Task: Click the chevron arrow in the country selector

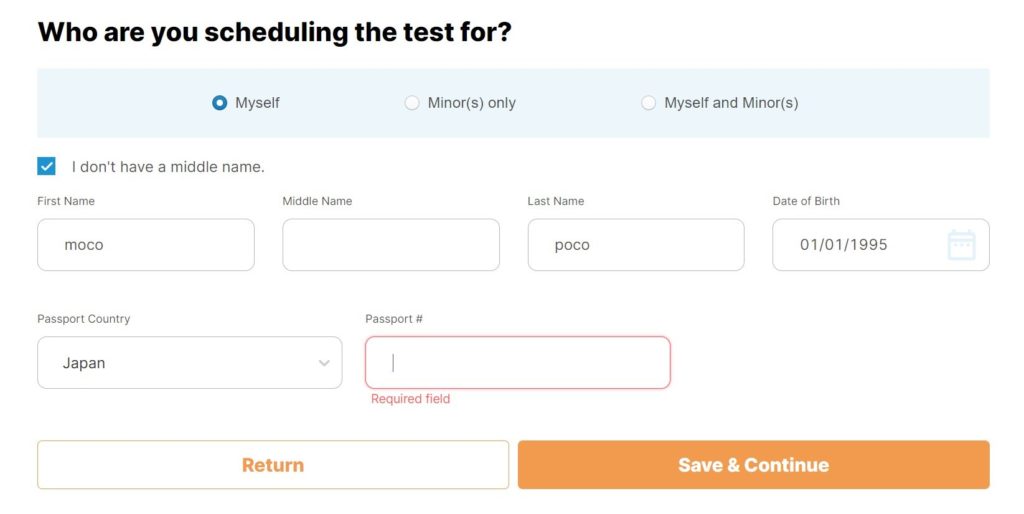Action: tap(324, 363)
